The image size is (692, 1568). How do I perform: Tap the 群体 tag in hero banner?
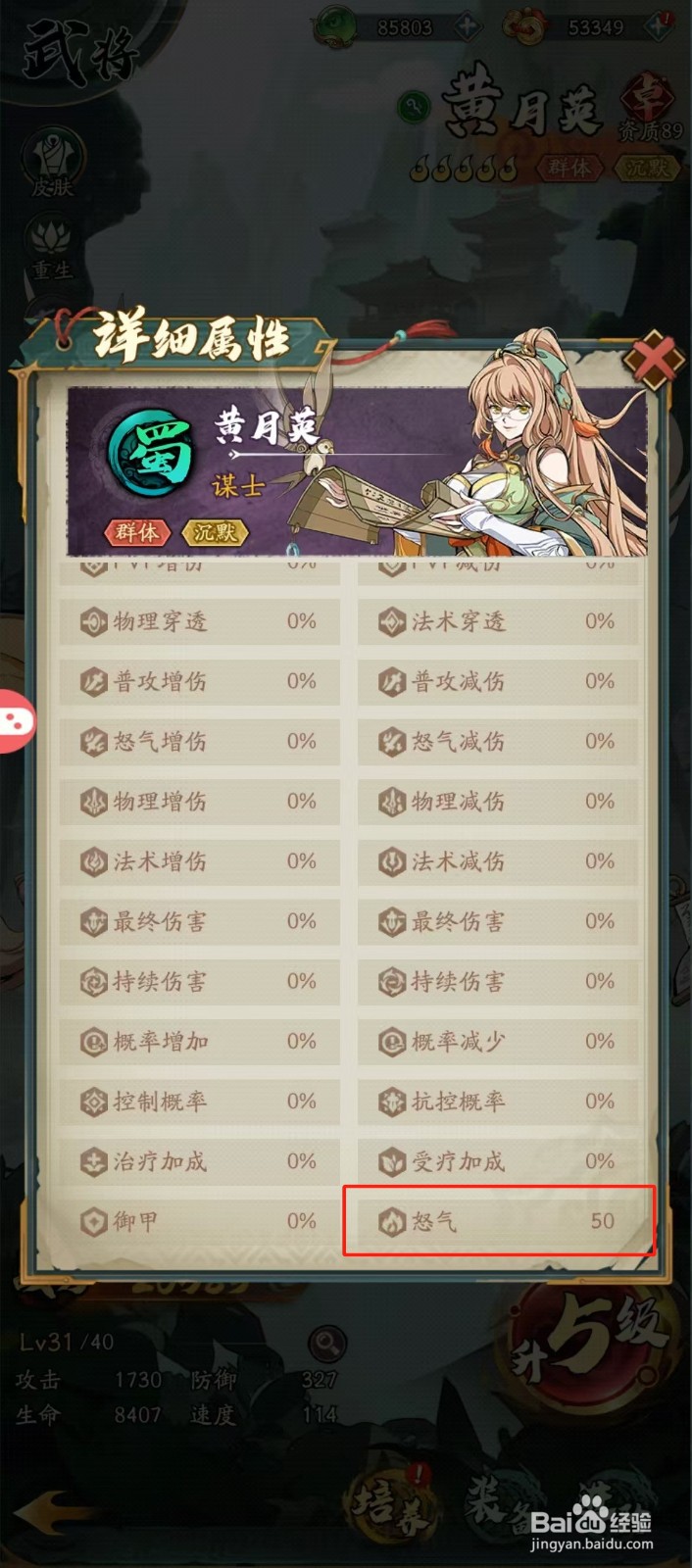pyautogui.click(x=137, y=531)
